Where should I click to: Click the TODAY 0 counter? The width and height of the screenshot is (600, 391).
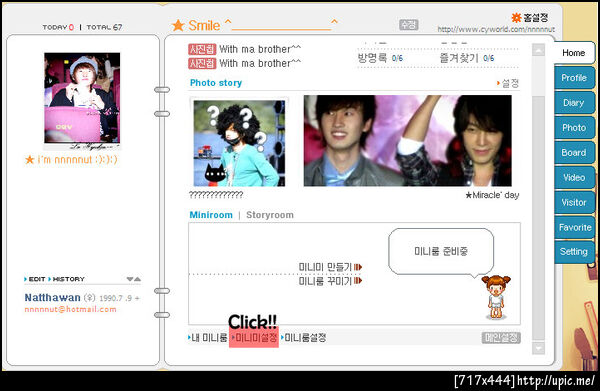pos(58,27)
